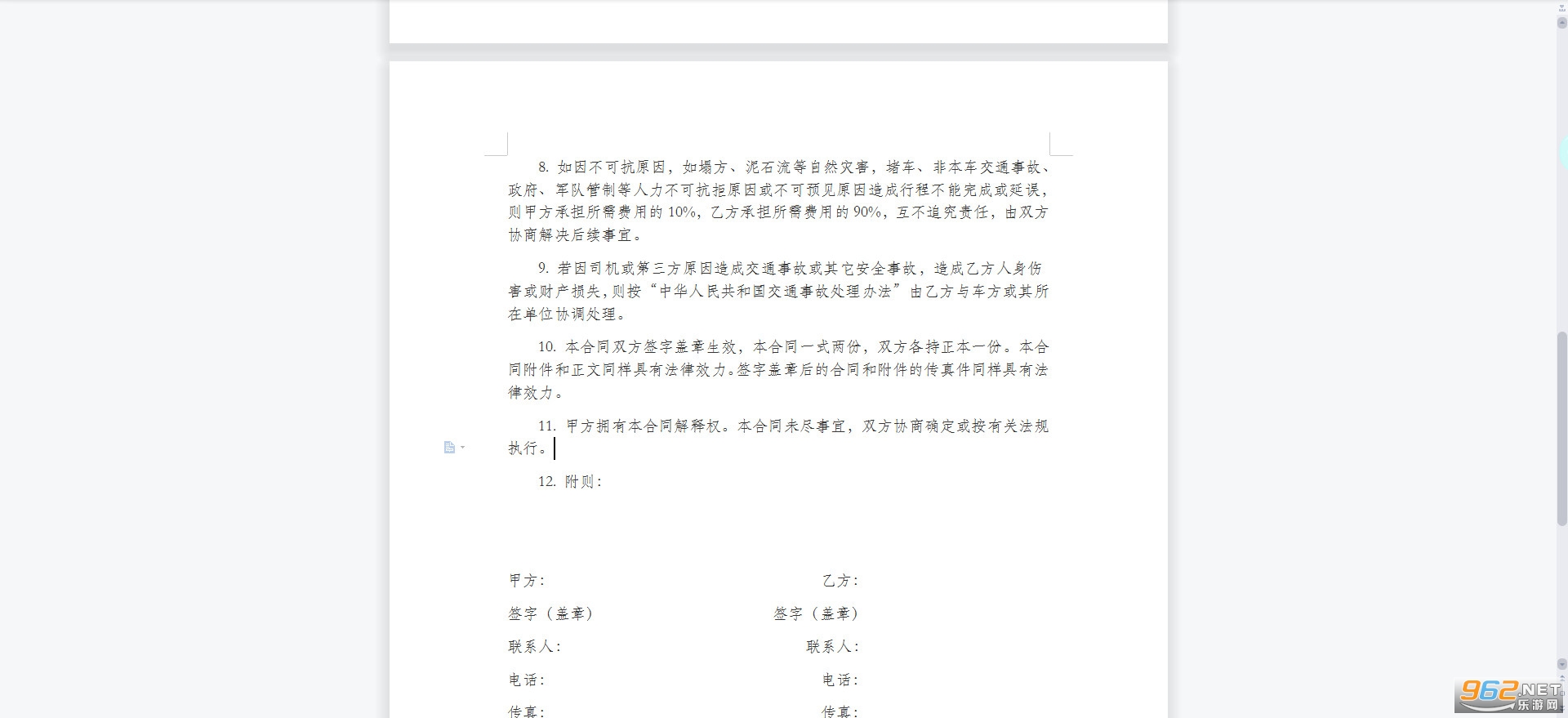Click "电话:" in the 甲方 column
Image resolution: width=1568 pixels, height=718 pixels.
(x=527, y=680)
